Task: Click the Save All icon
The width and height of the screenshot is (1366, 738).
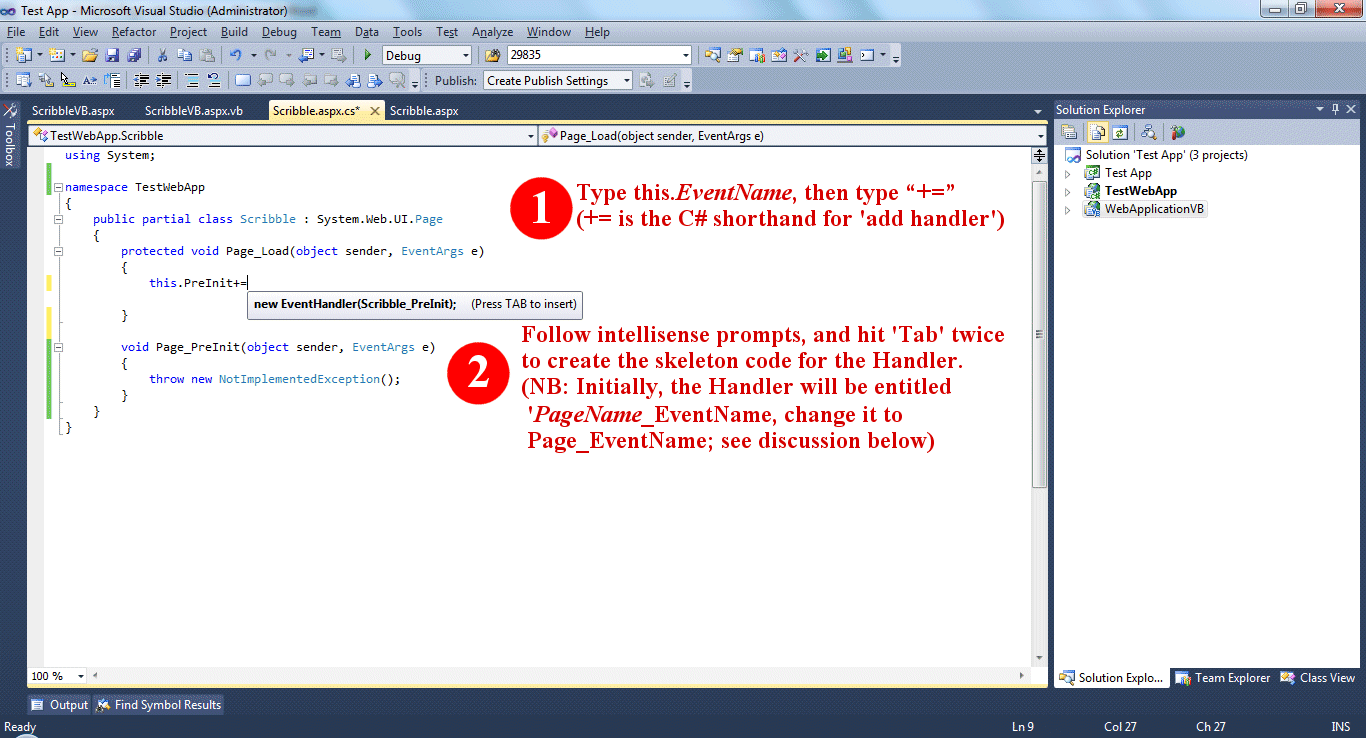Action: (x=134, y=55)
